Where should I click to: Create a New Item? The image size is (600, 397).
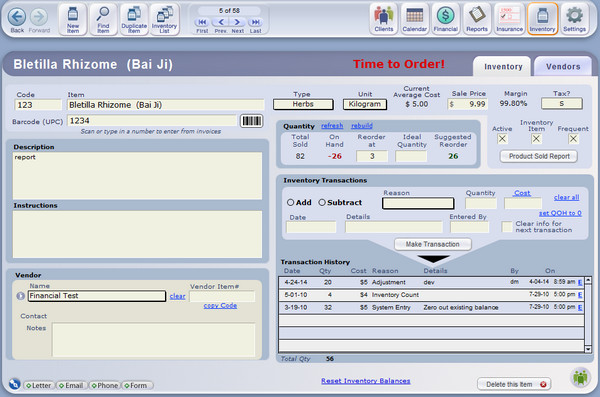[73, 20]
